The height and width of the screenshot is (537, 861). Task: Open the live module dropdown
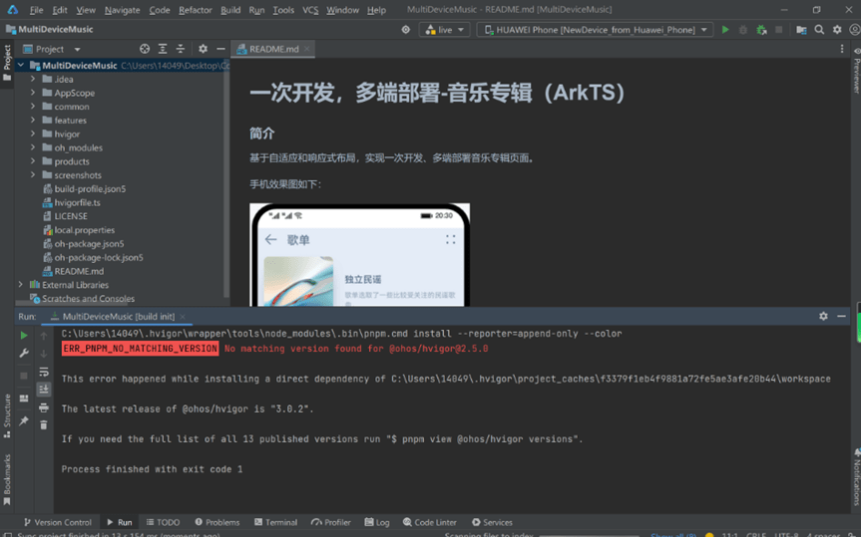point(444,30)
